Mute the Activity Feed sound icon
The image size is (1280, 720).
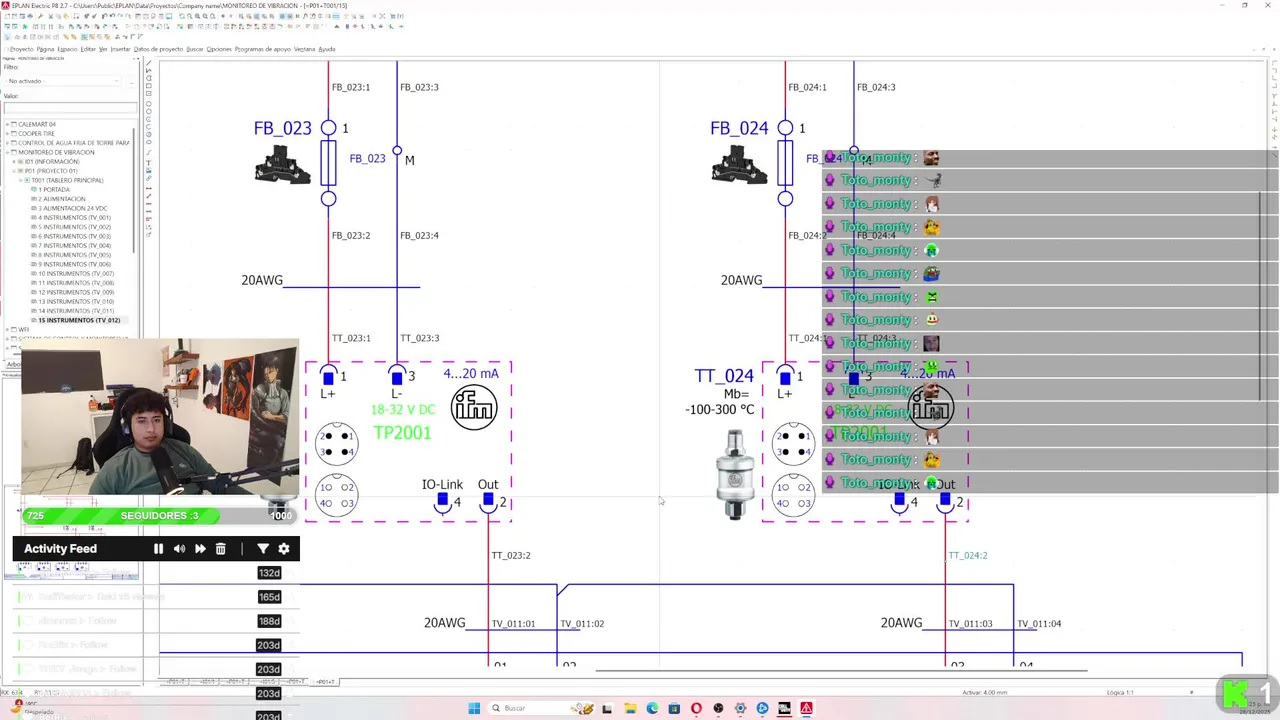[x=179, y=549]
